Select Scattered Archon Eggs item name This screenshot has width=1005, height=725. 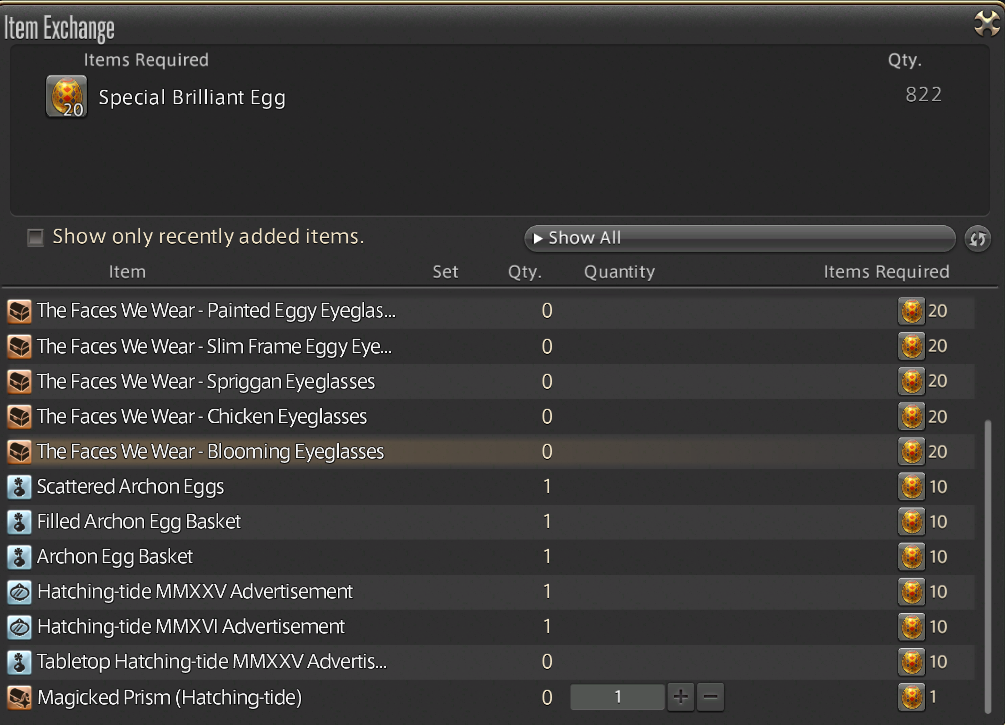[x=130, y=487]
